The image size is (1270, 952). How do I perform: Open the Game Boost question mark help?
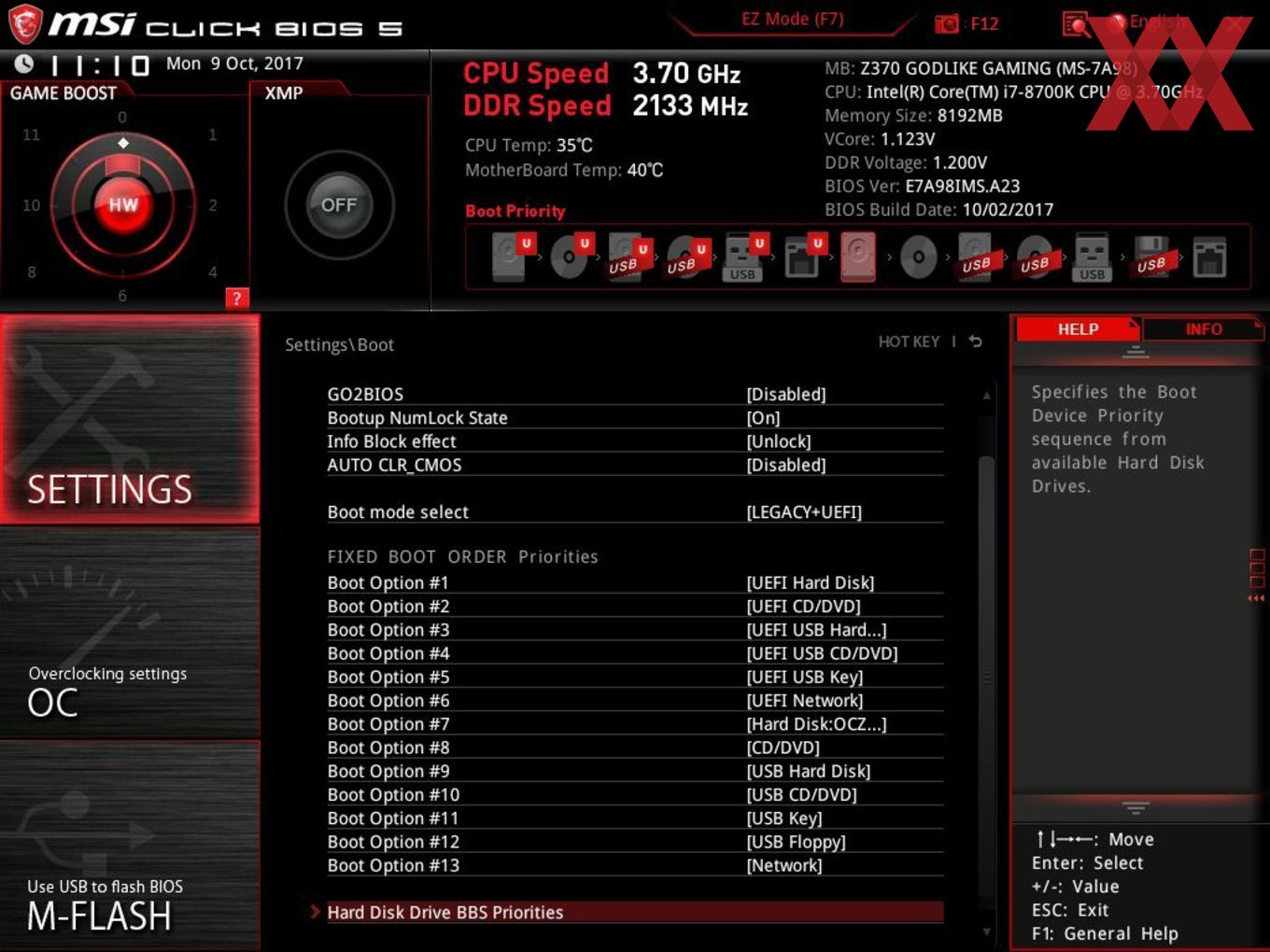point(236,298)
